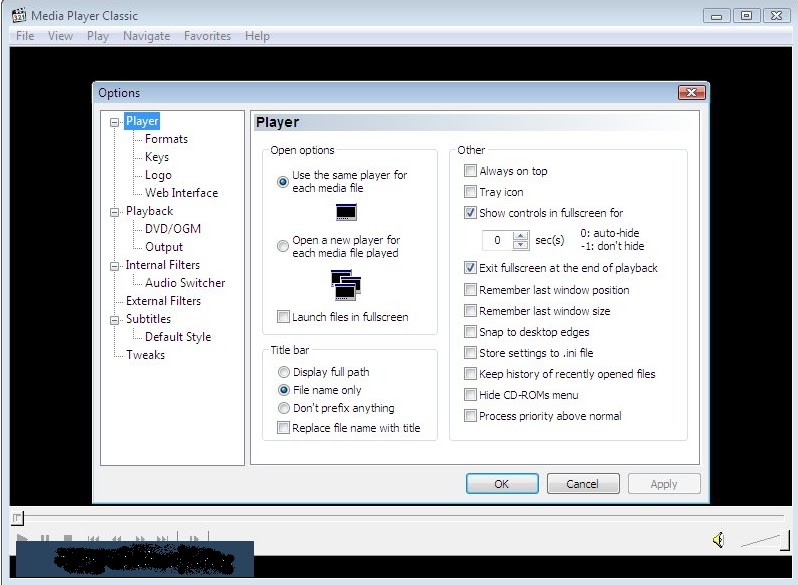
Task: Select 'Open a new player for each media file played'
Action: pyautogui.click(x=282, y=246)
